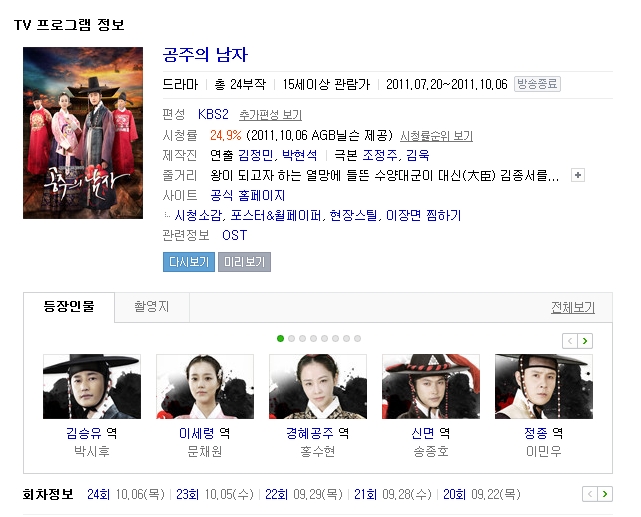Expand the synopsis with the plus icon
The width and height of the screenshot is (641, 517).
point(578,175)
